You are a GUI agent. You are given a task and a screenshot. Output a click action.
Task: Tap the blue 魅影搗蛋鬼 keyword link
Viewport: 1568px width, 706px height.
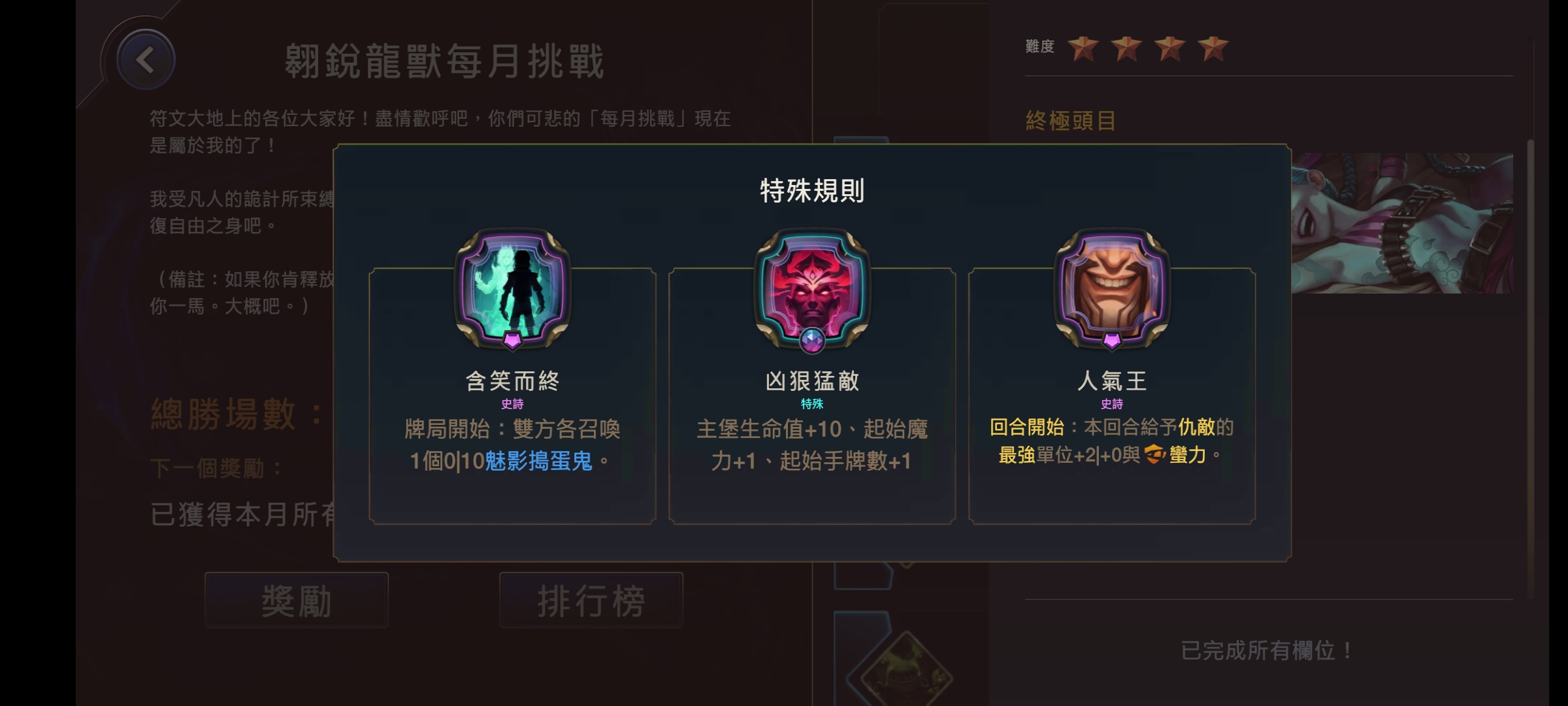[x=538, y=462]
